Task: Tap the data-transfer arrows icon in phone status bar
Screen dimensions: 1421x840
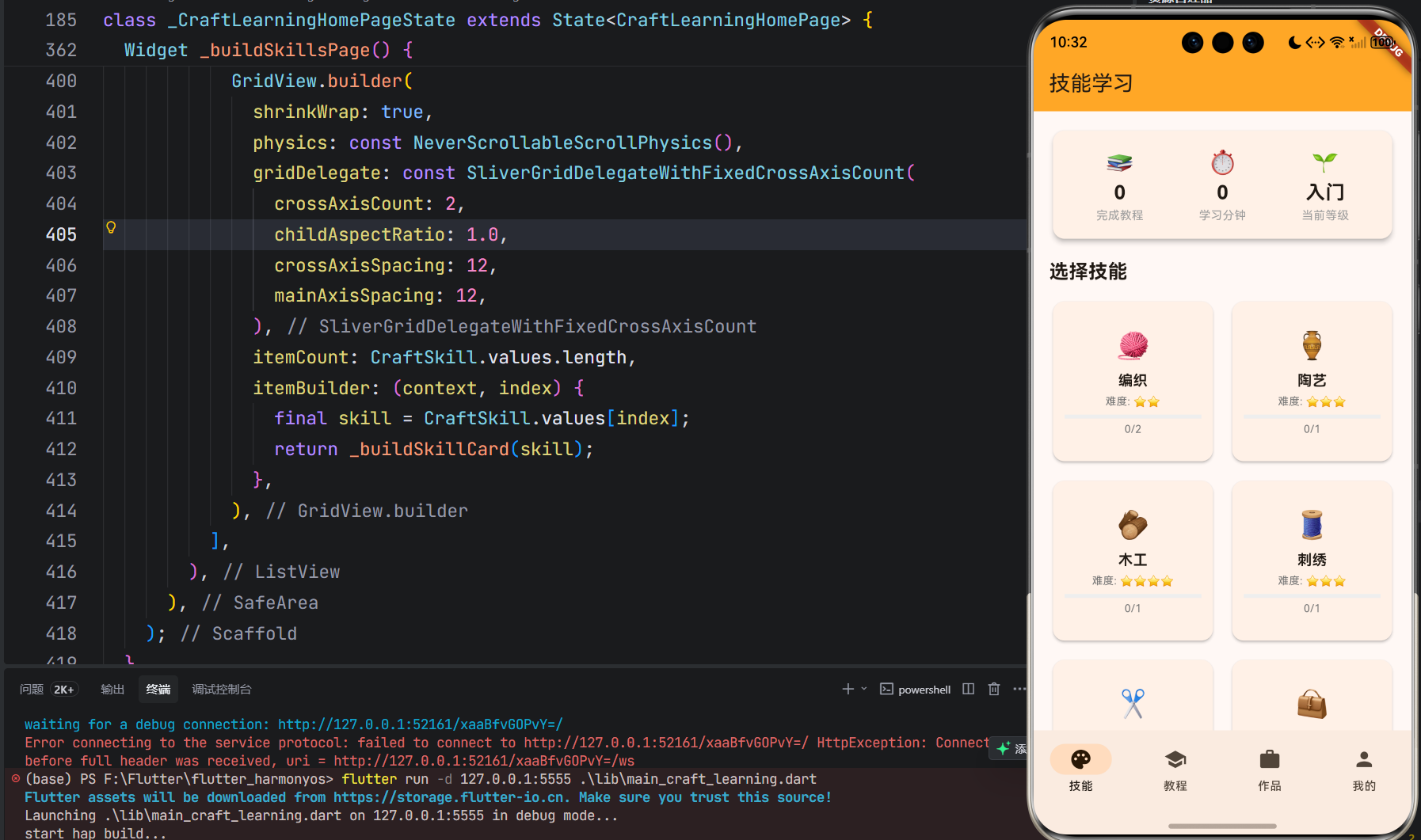Action: pos(1315,42)
